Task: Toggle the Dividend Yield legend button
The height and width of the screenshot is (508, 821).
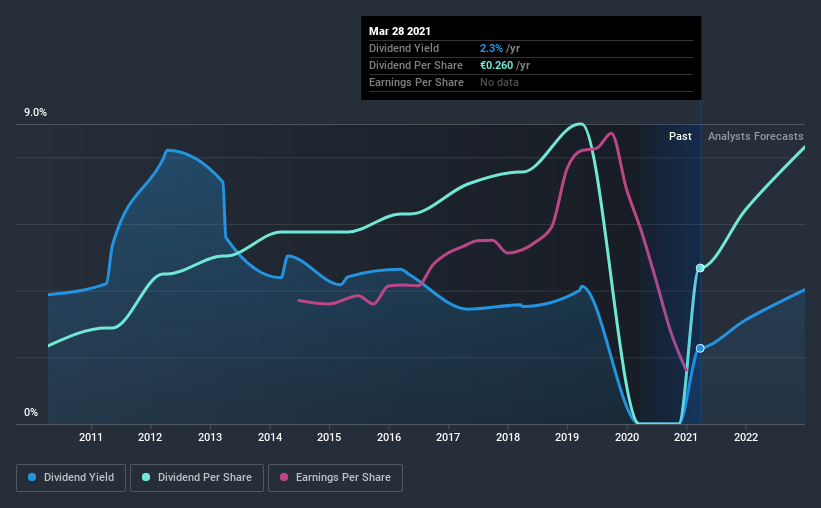Action: [x=71, y=478]
